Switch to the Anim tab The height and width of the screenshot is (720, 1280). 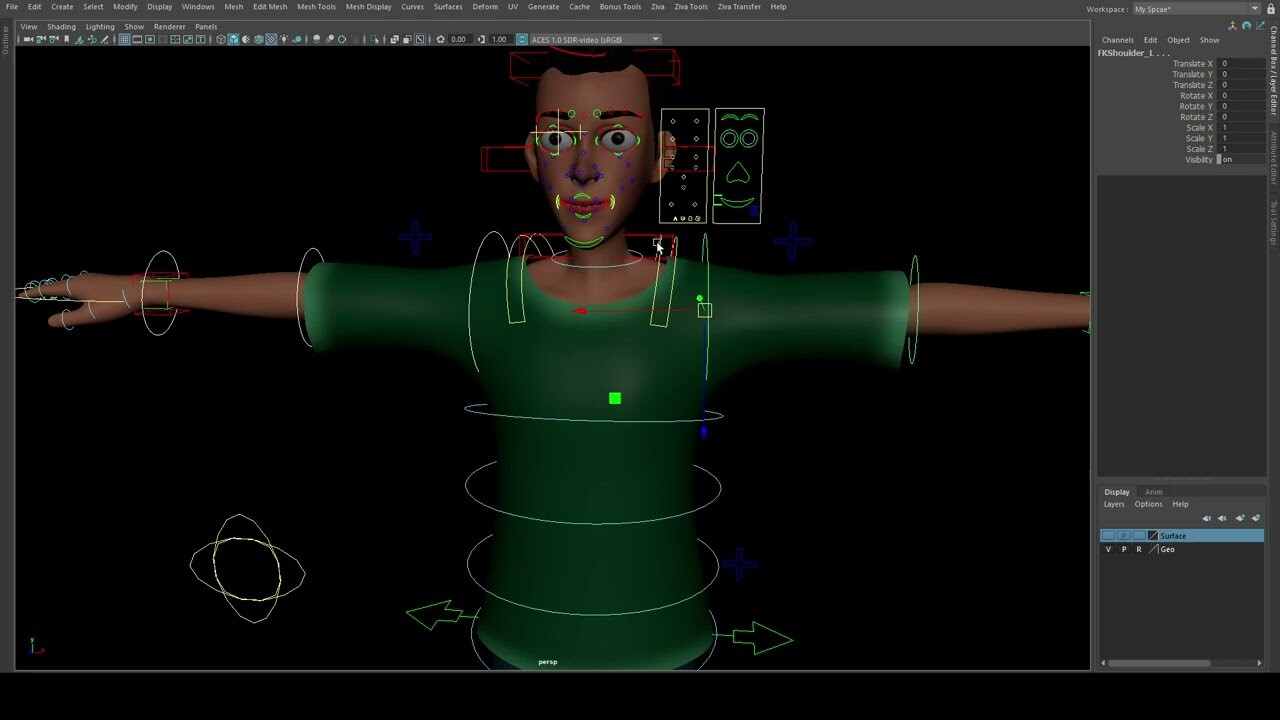[1154, 492]
